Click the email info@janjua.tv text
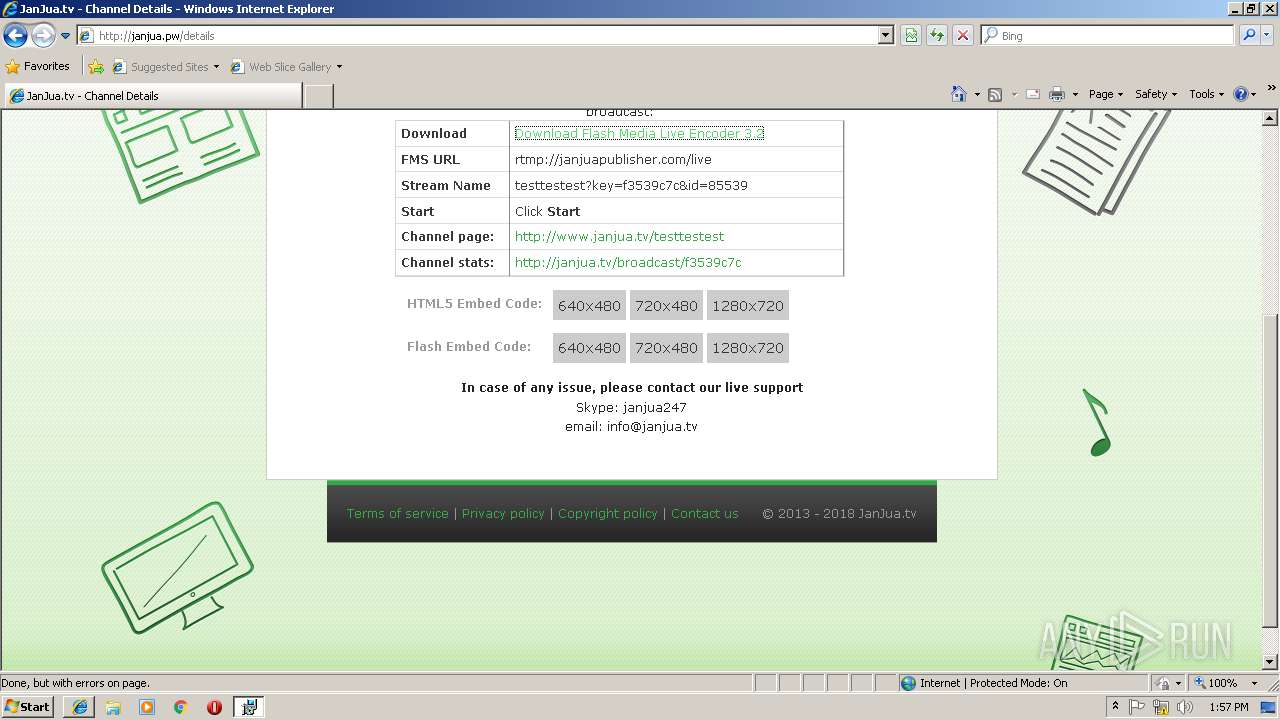1280x720 pixels. coord(631,426)
